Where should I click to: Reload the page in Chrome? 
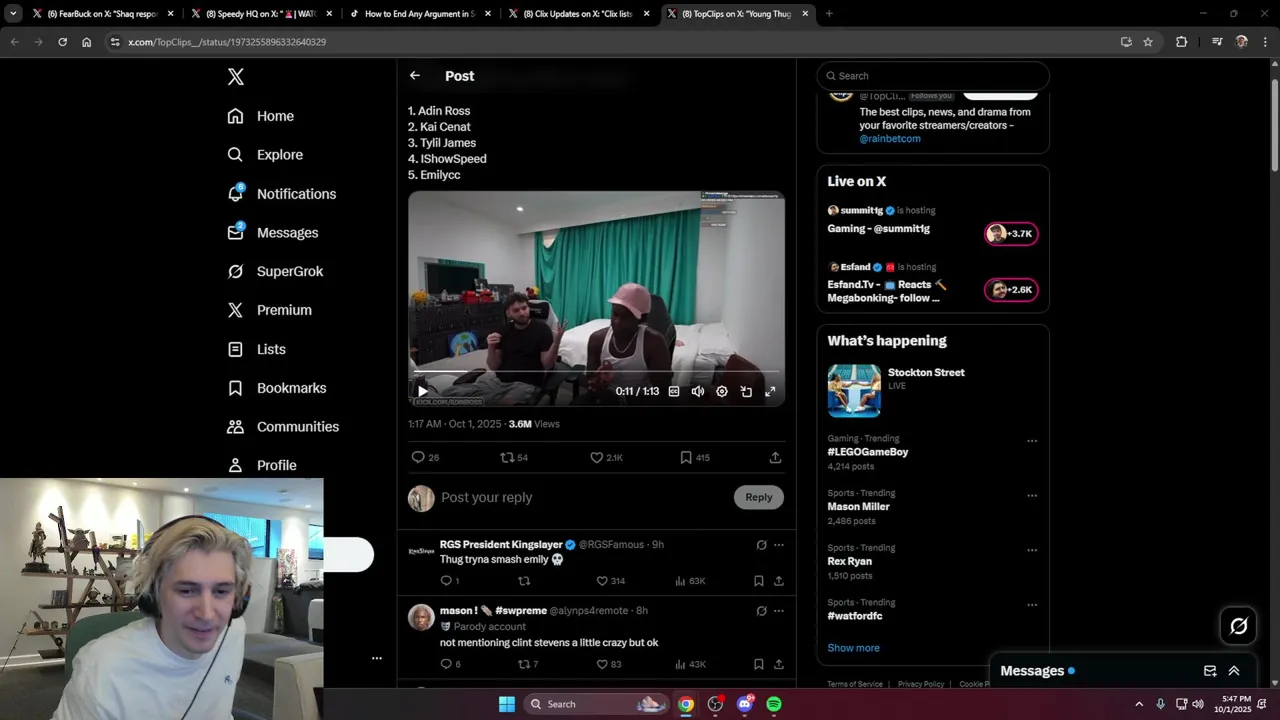tap(62, 42)
